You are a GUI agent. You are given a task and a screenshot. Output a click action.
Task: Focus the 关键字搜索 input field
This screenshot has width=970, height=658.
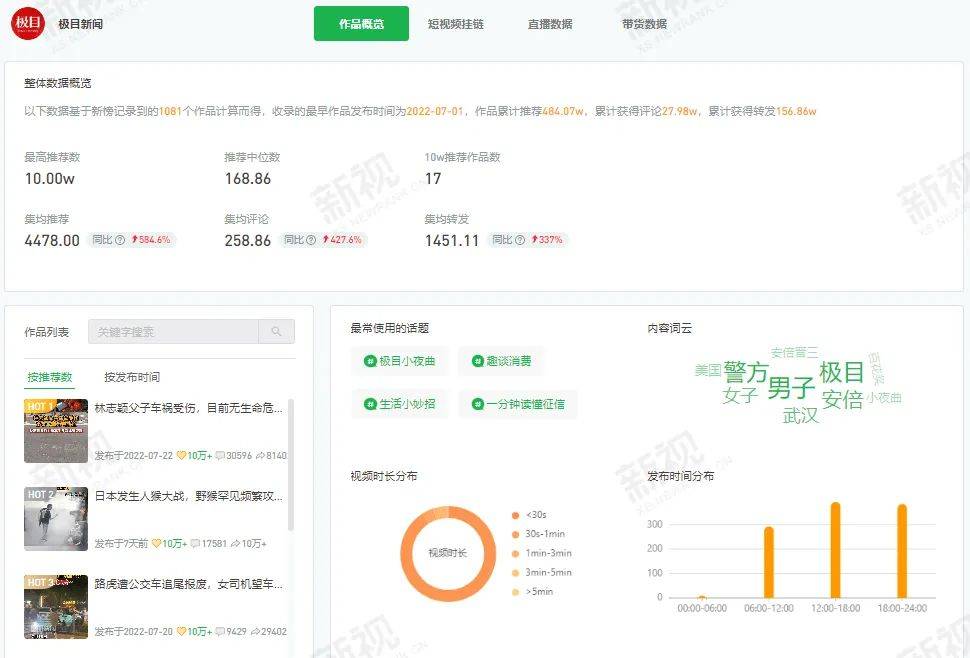tap(173, 331)
